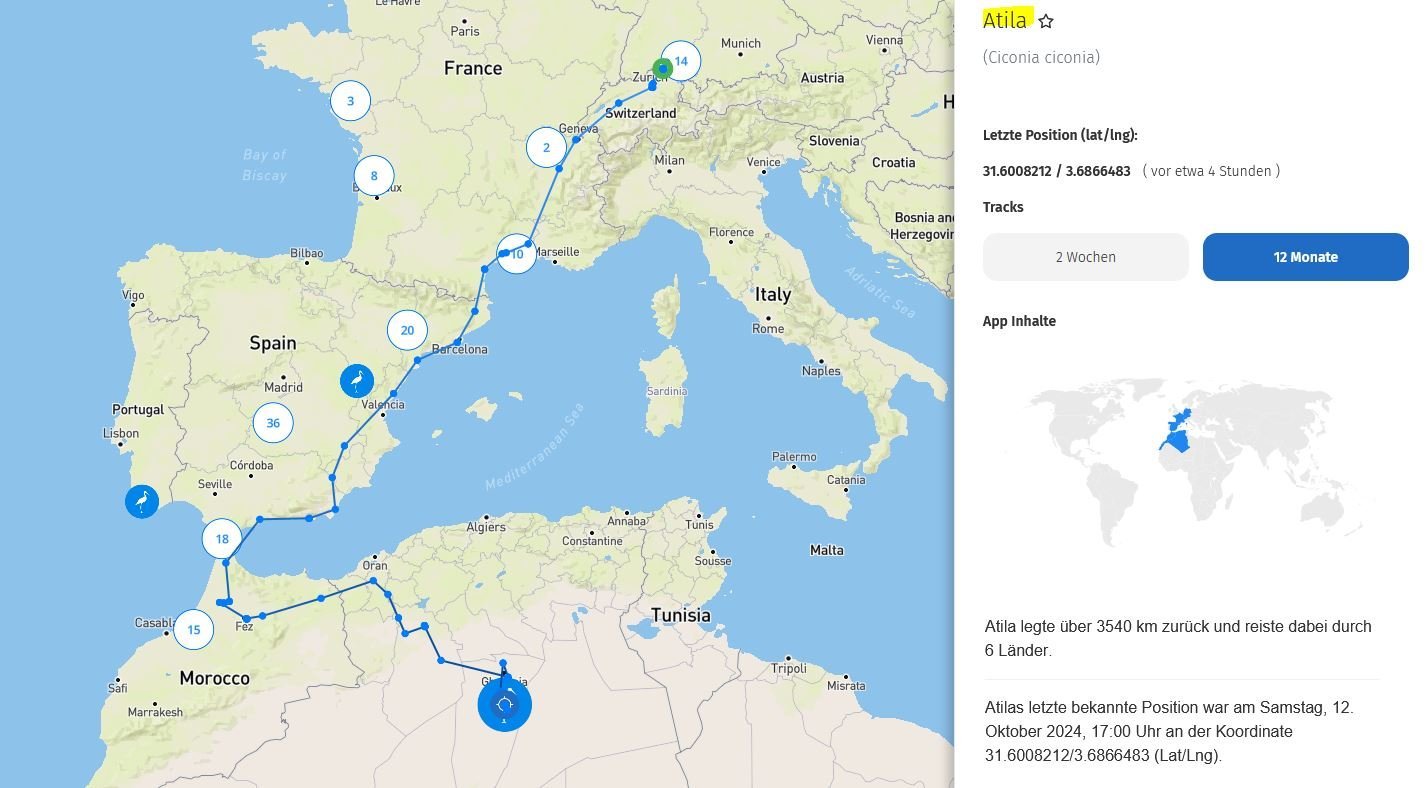Open the cluster marker labeled 36
Viewport: 1428px width, 788px height.
coord(273,423)
